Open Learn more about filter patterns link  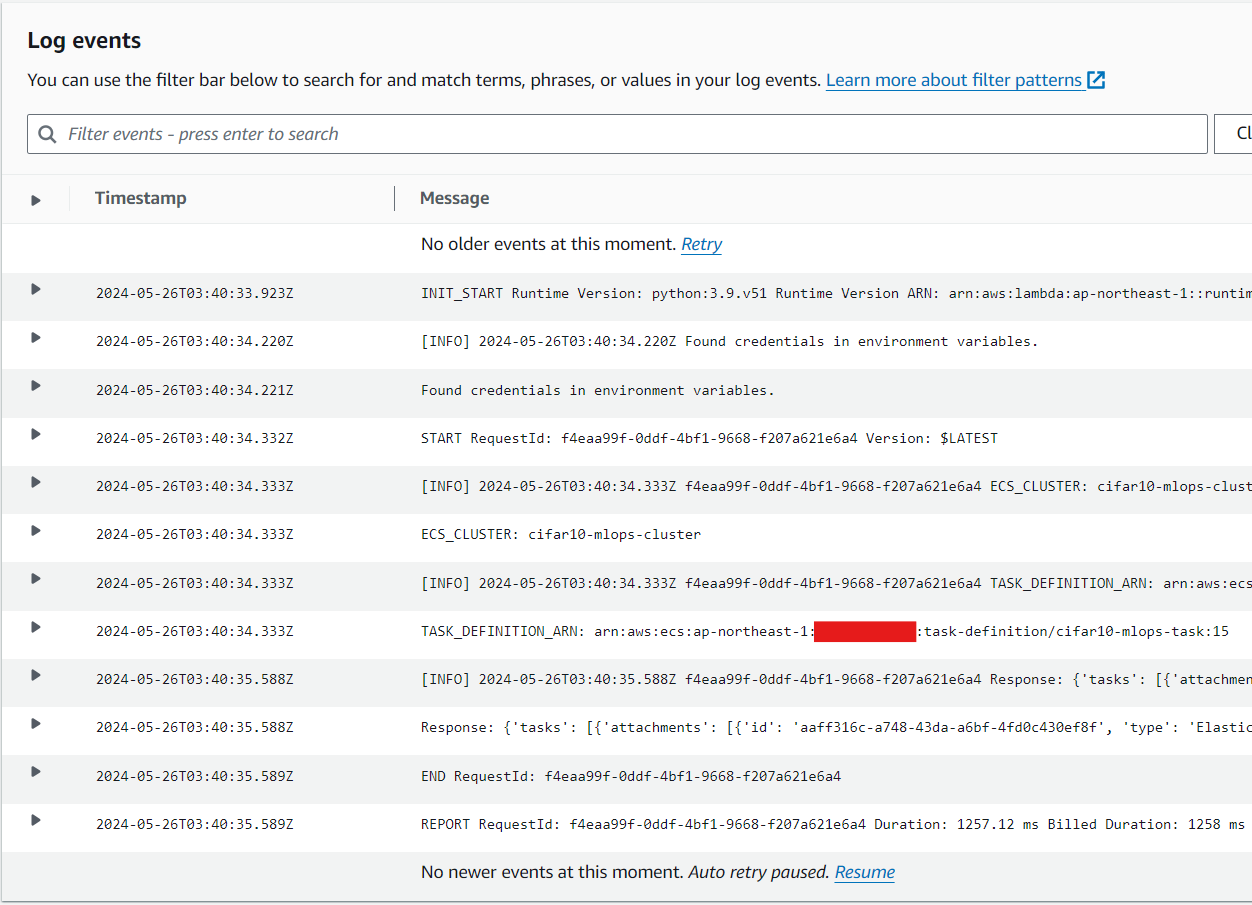[x=954, y=80]
